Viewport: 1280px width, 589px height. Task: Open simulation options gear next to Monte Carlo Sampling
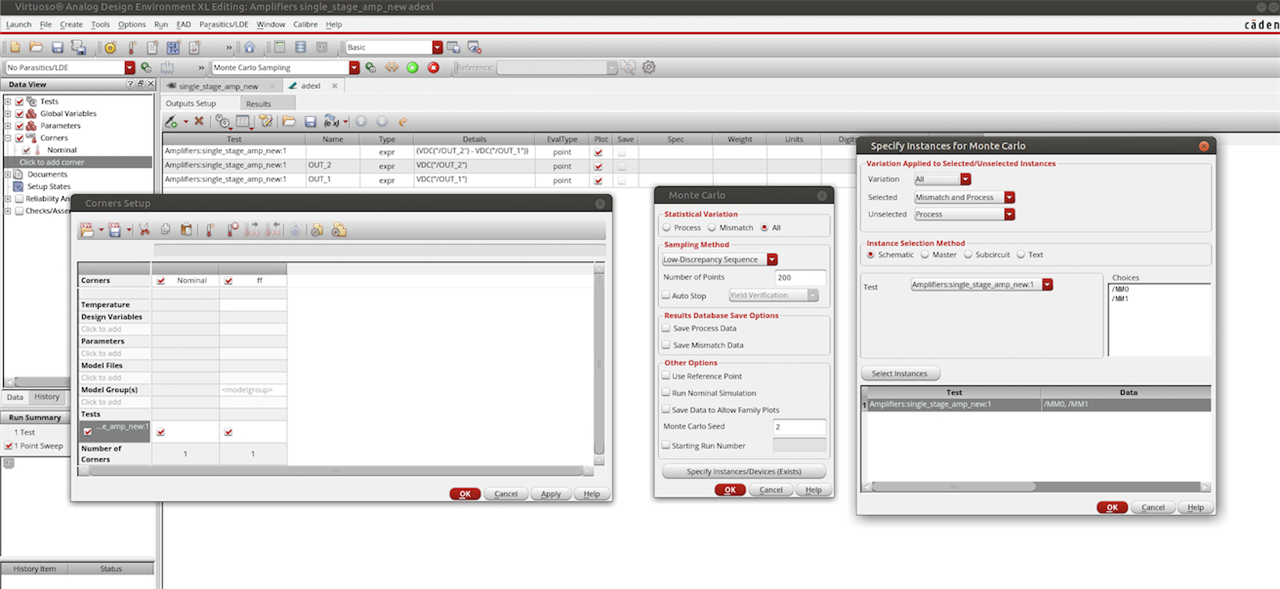[x=370, y=68]
